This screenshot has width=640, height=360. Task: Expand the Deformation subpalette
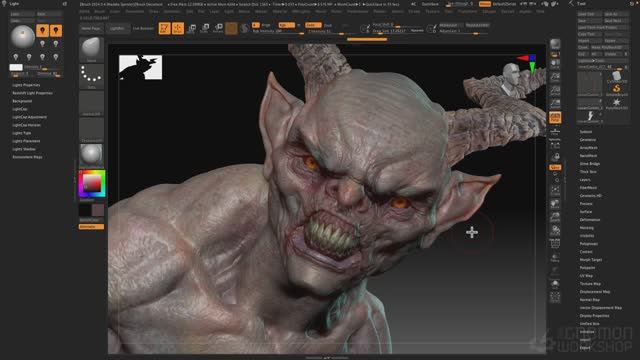click(x=590, y=220)
